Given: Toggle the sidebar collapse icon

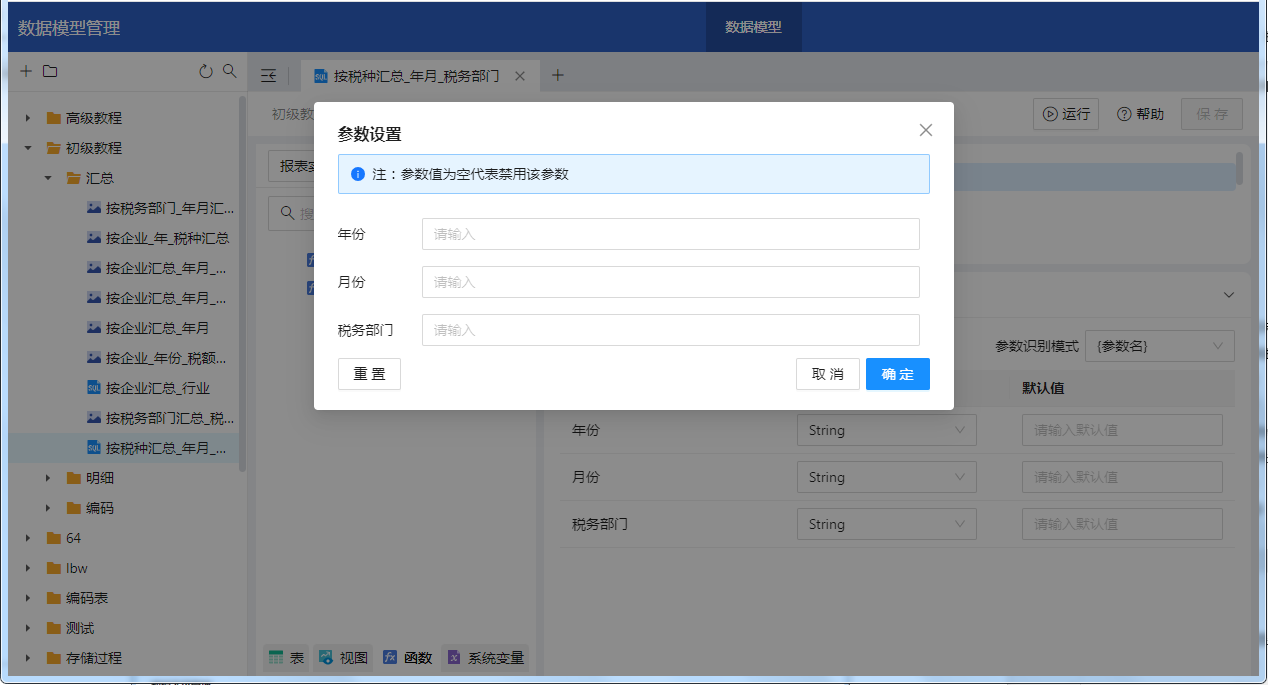Looking at the screenshot, I should (269, 76).
